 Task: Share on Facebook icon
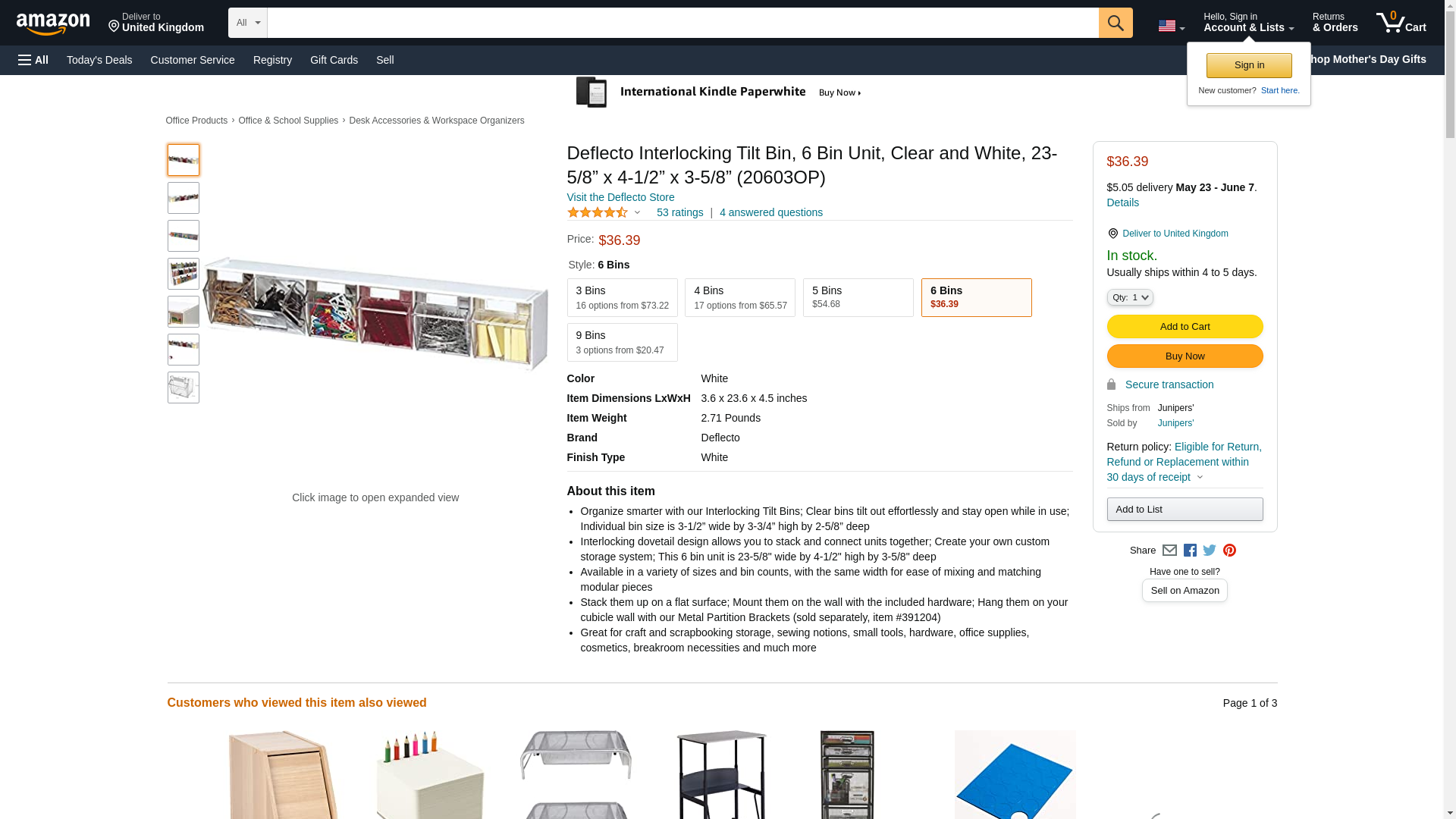pos(1190,551)
